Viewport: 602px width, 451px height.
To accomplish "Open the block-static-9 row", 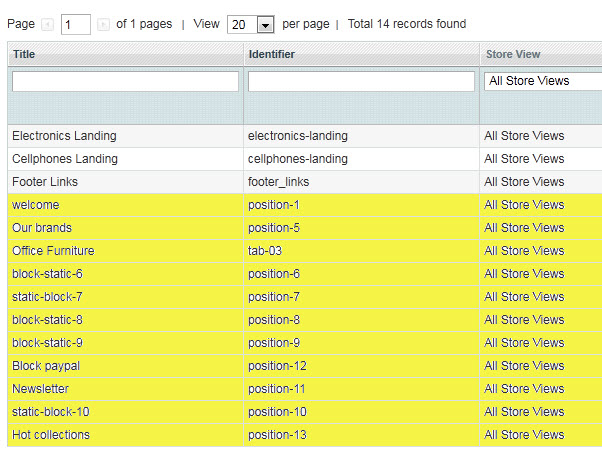I will (305, 343).
